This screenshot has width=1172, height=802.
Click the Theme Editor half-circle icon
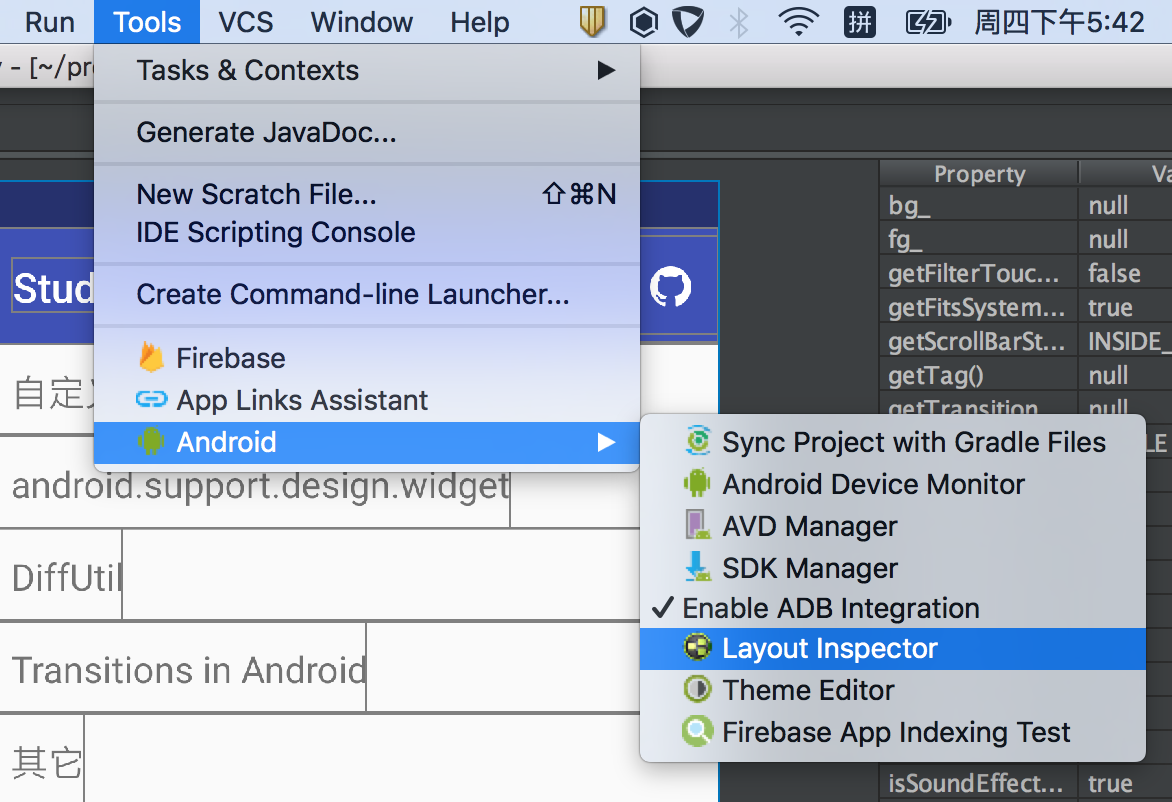[x=698, y=689]
